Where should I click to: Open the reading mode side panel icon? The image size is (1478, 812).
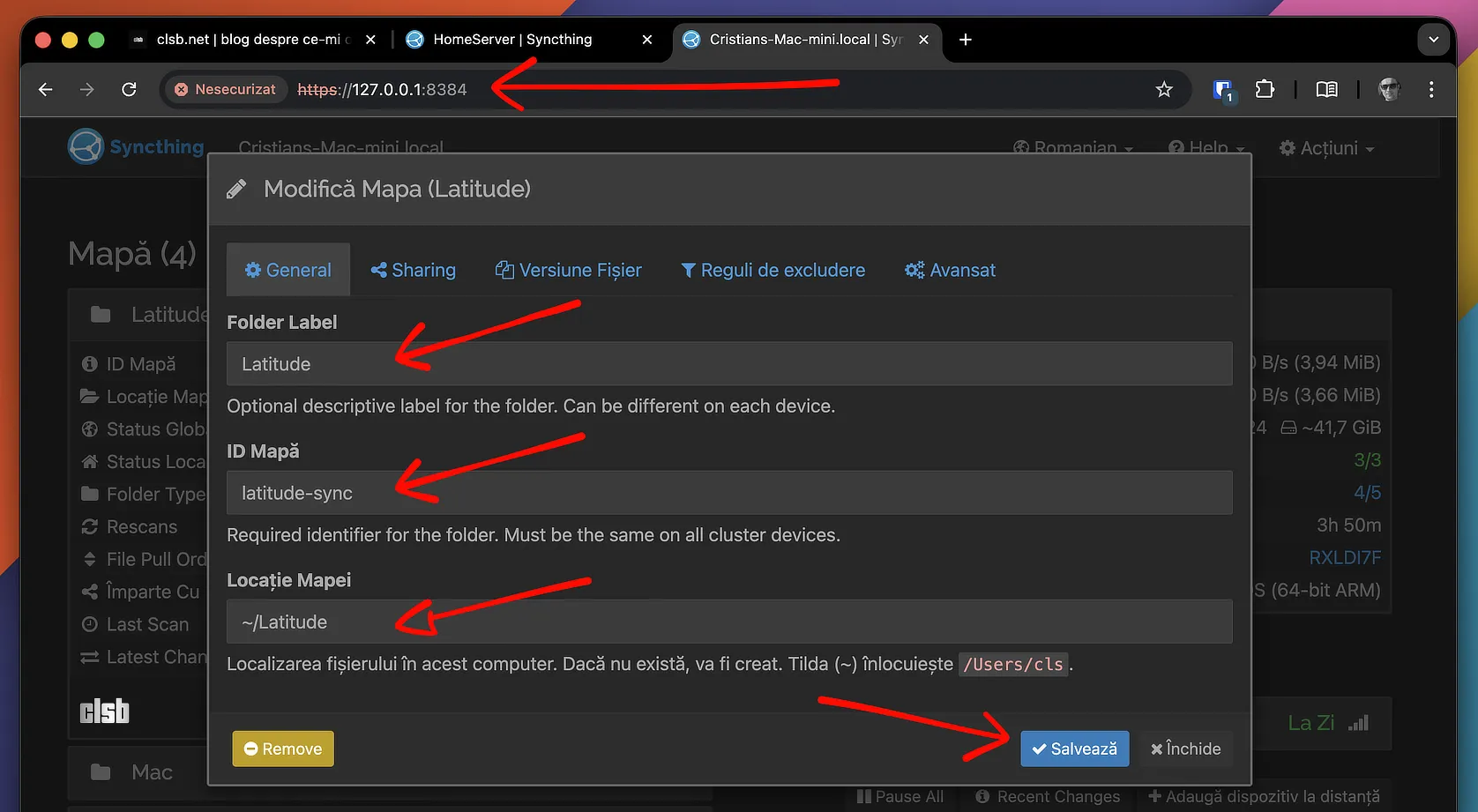tap(1326, 89)
